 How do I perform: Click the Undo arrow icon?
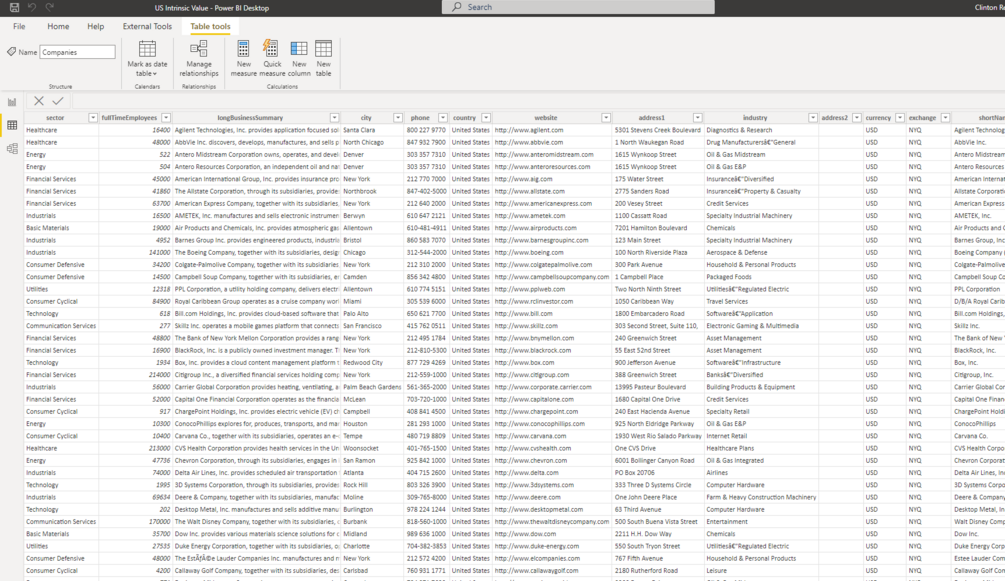[x=31, y=8]
